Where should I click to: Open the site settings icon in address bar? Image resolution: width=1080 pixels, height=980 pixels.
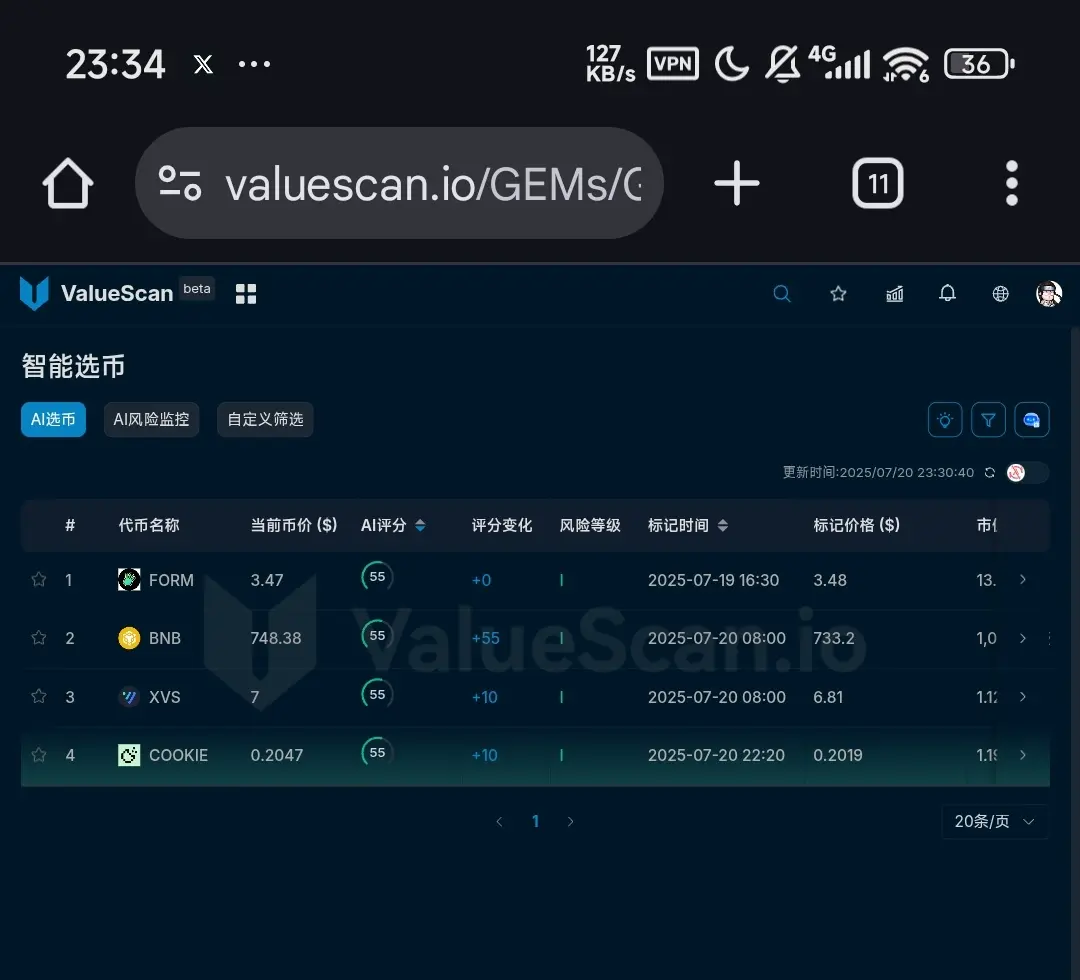180,183
